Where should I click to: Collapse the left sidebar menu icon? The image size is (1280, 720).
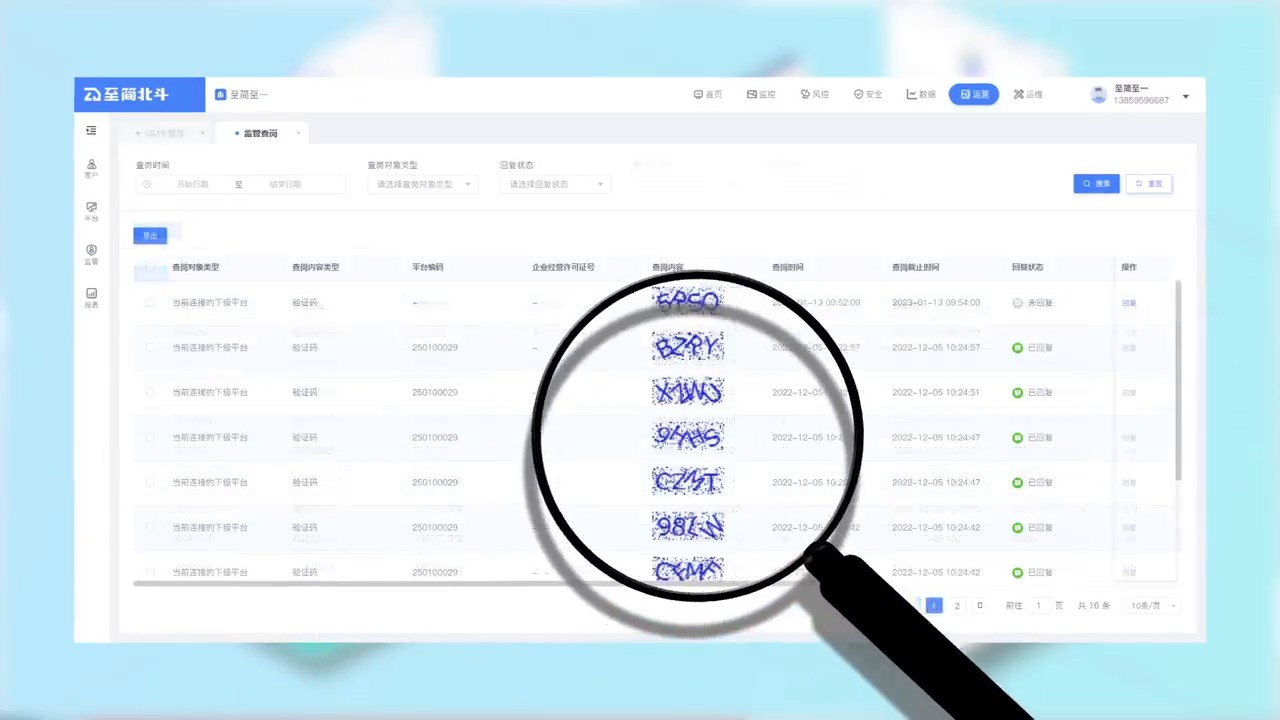(91, 130)
